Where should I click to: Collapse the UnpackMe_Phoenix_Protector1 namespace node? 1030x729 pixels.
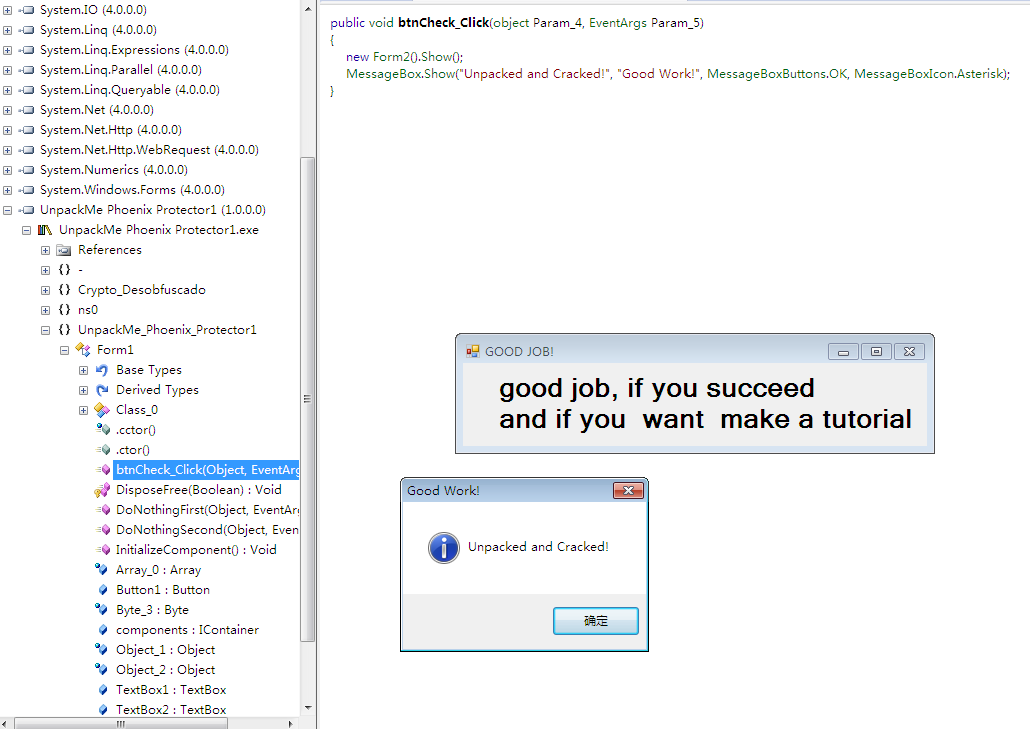pyautogui.click(x=46, y=330)
